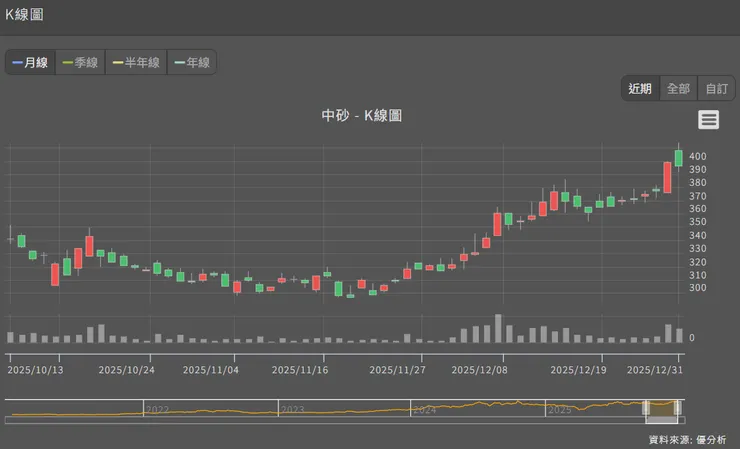Screen dimensions: 740x449
Task: Select the 近期 range tab
Action: 640,88
